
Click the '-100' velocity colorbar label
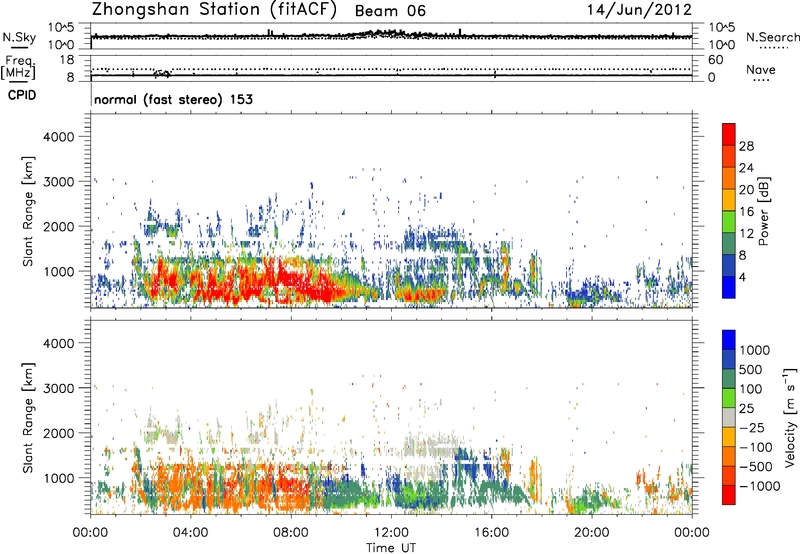pyautogui.click(x=755, y=447)
